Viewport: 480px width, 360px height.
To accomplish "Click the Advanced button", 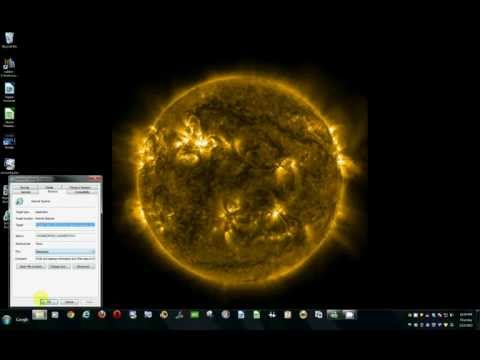I will (84, 267).
